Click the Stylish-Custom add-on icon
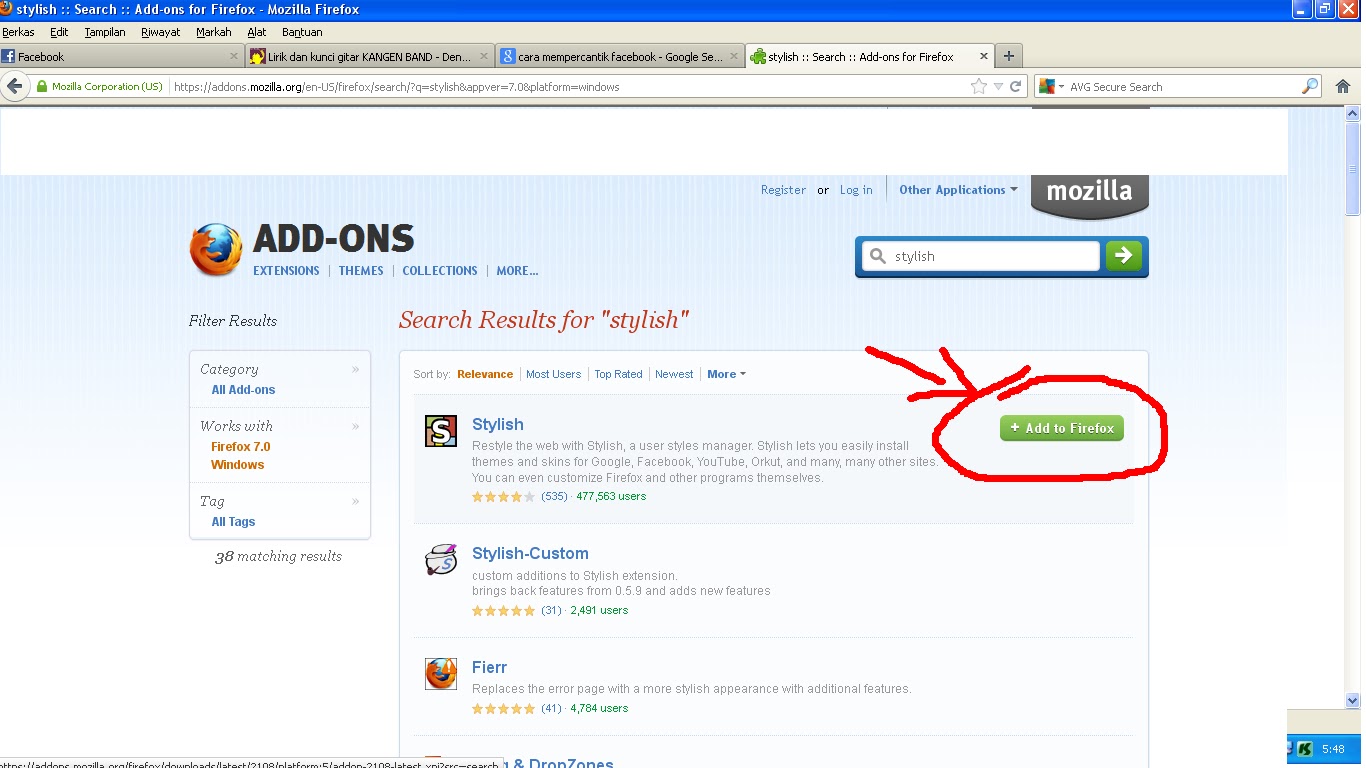 pos(441,560)
